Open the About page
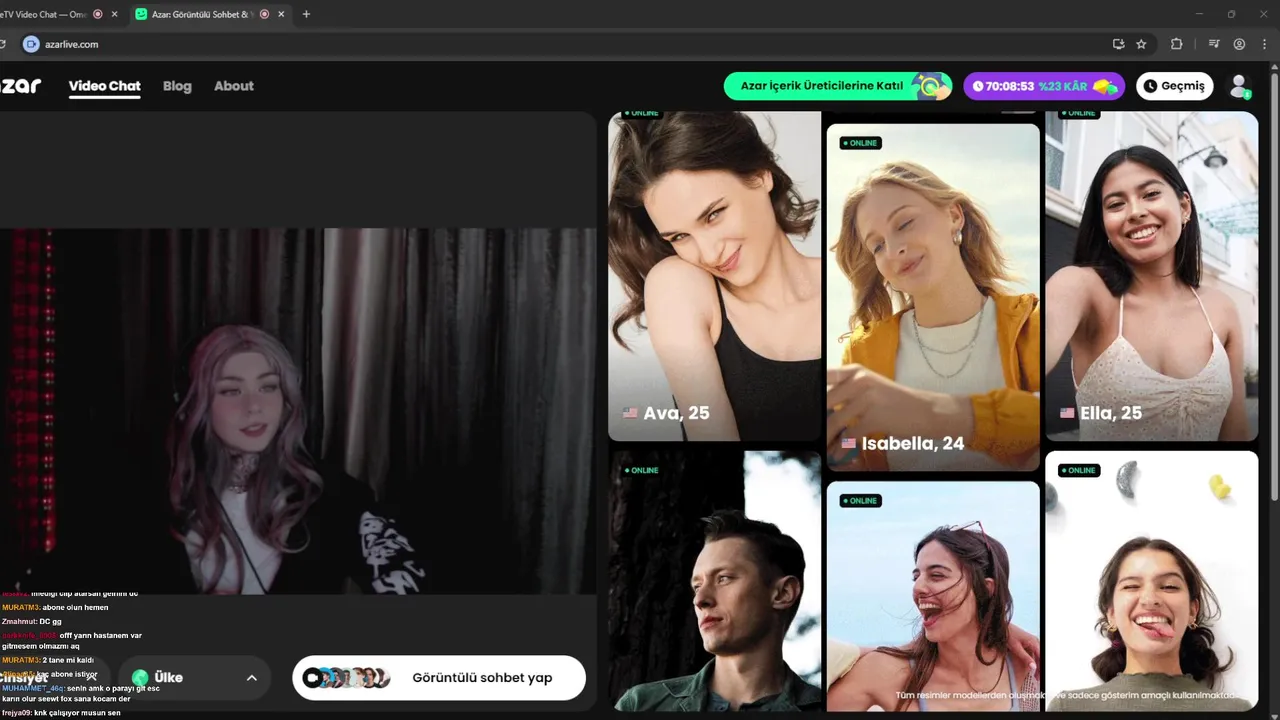This screenshot has width=1280, height=720. 234,86
